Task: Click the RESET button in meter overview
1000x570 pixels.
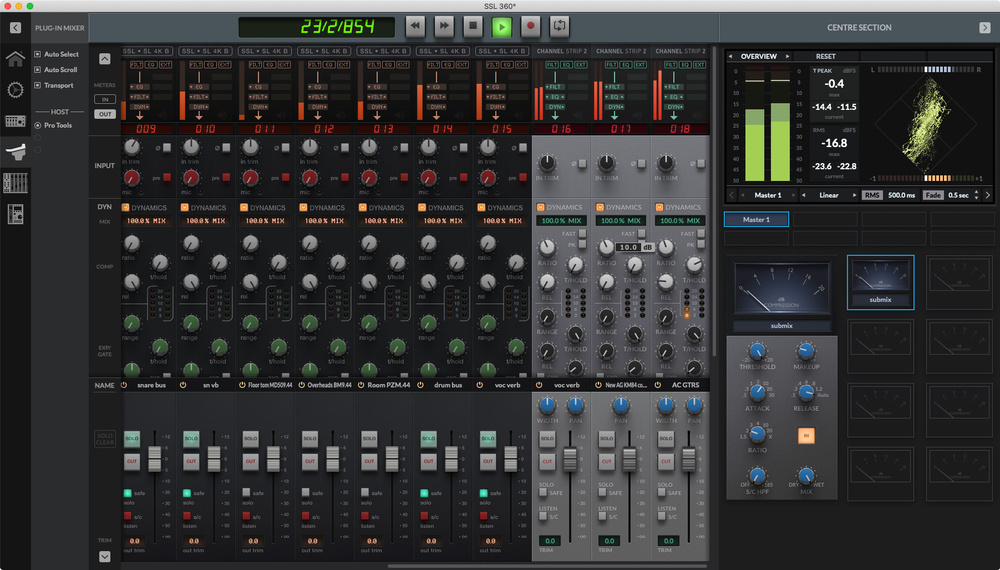Action: 825,56
